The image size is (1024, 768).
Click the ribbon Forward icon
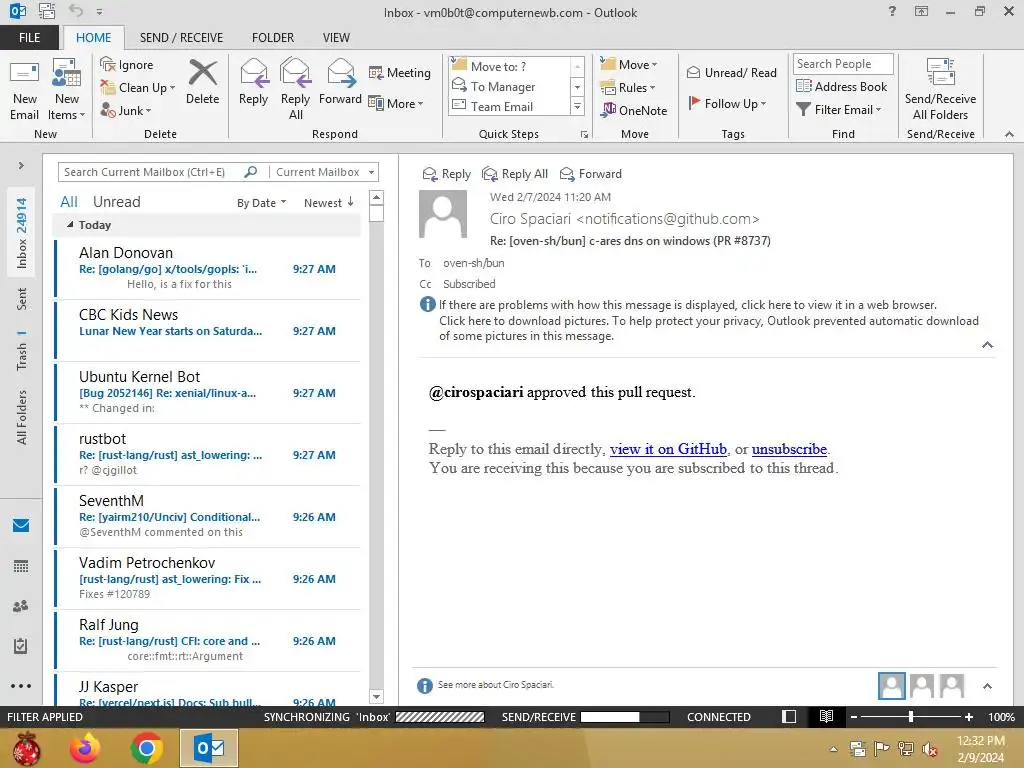[x=340, y=82]
